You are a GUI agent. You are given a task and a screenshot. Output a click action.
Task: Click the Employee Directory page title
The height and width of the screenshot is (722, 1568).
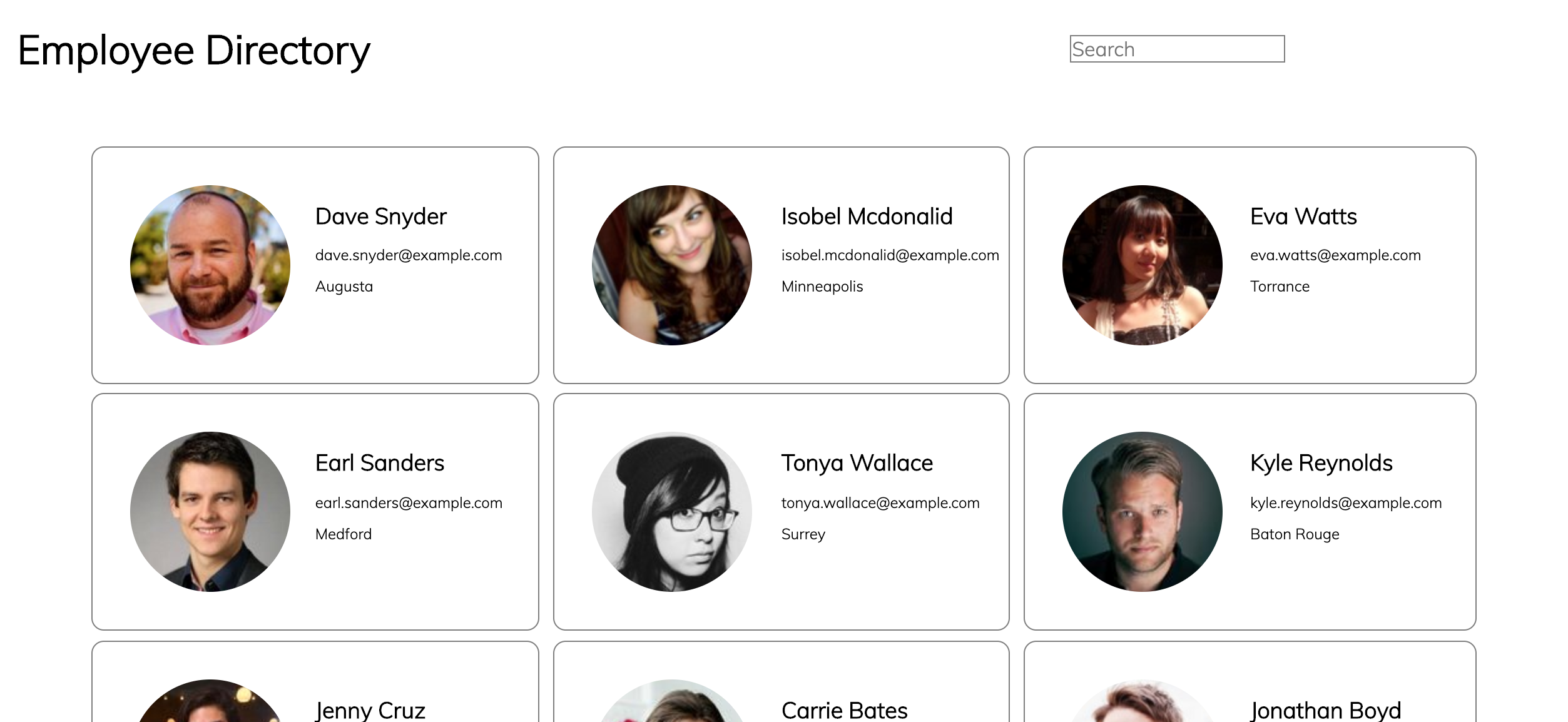coord(194,50)
